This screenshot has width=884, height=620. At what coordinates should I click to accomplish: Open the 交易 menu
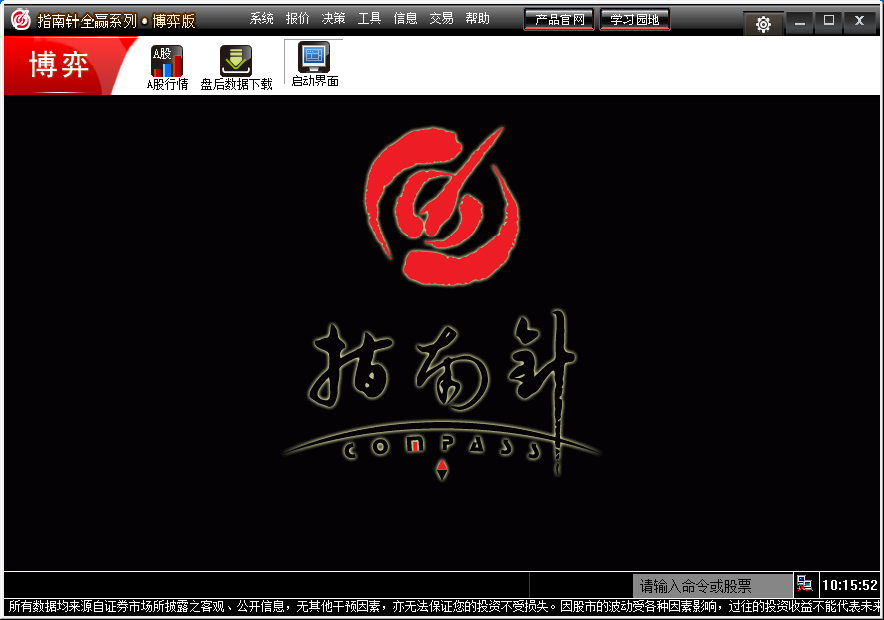click(441, 19)
